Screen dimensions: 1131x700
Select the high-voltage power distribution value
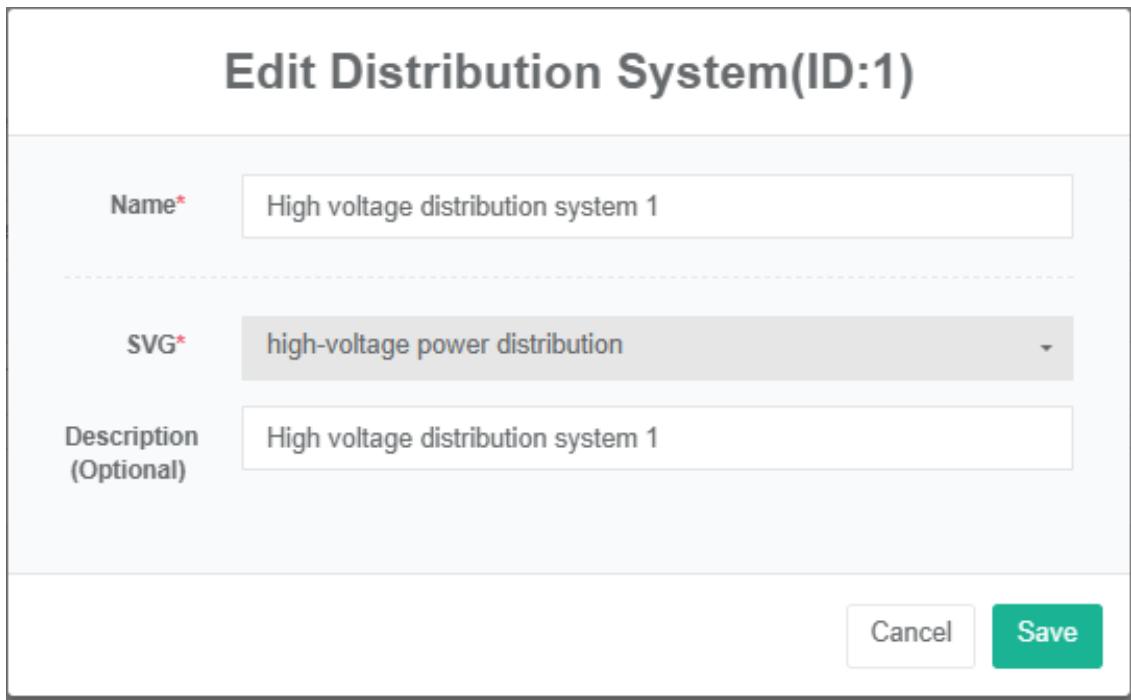(445, 346)
